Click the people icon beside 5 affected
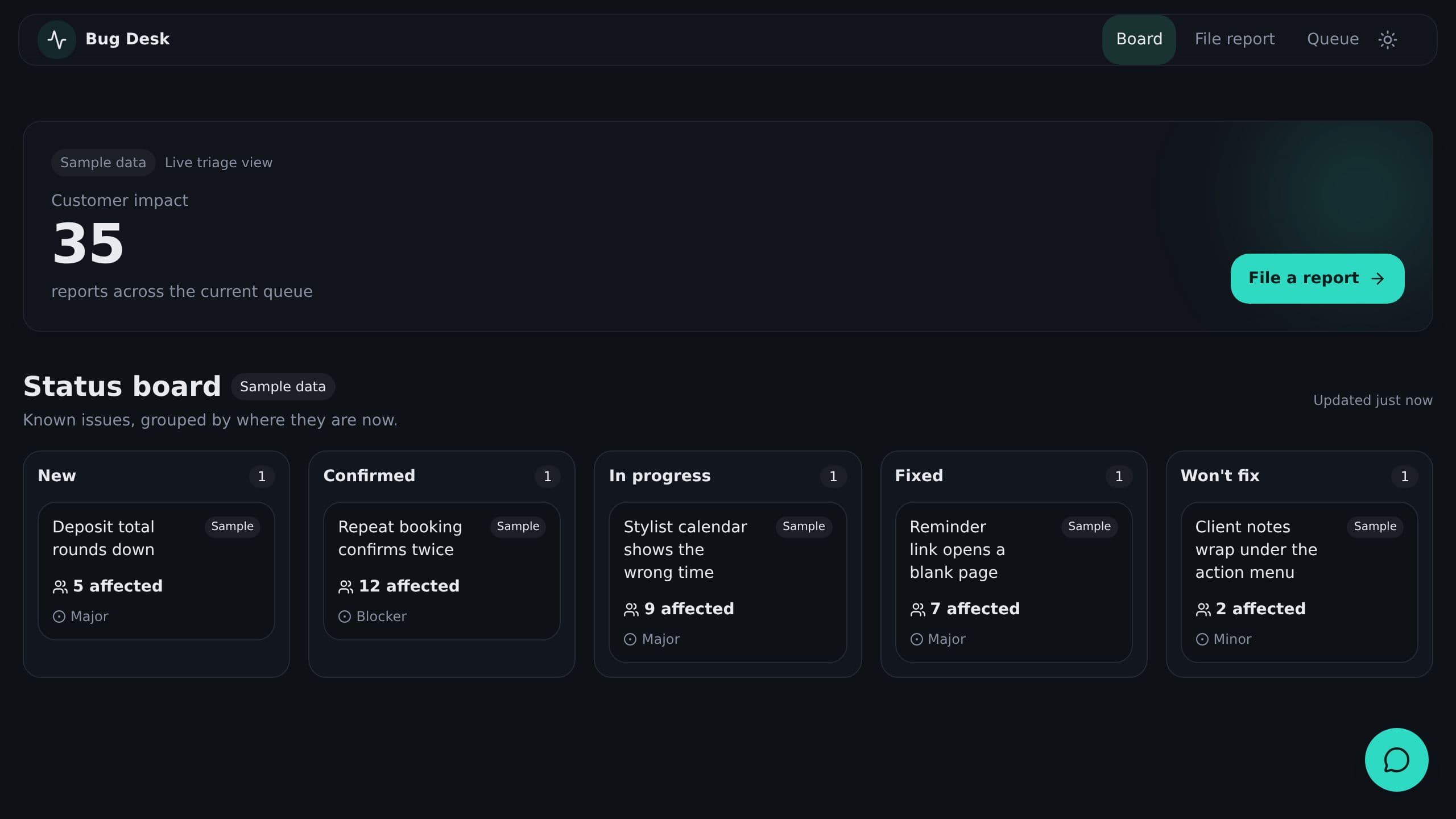This screenshot has width=1456, height=819. point(60,586)
